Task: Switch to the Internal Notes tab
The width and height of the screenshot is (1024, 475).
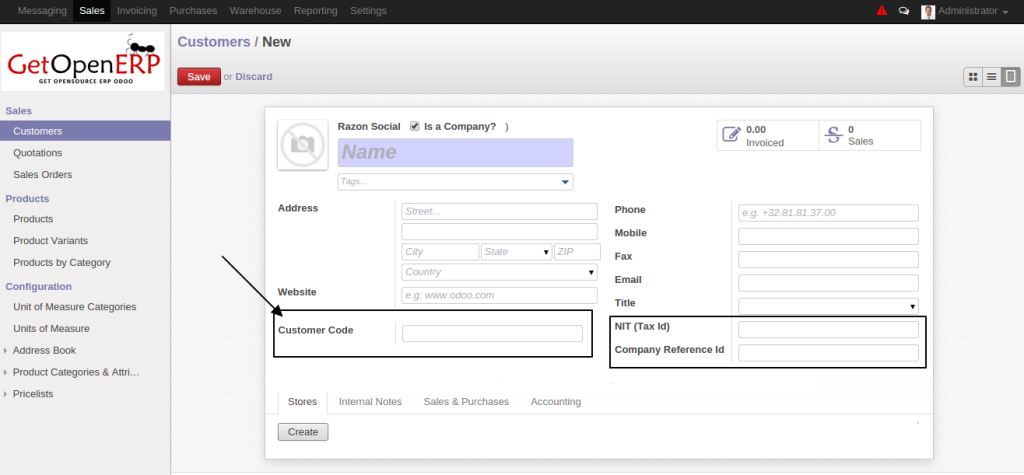Action: pos(370,401)
